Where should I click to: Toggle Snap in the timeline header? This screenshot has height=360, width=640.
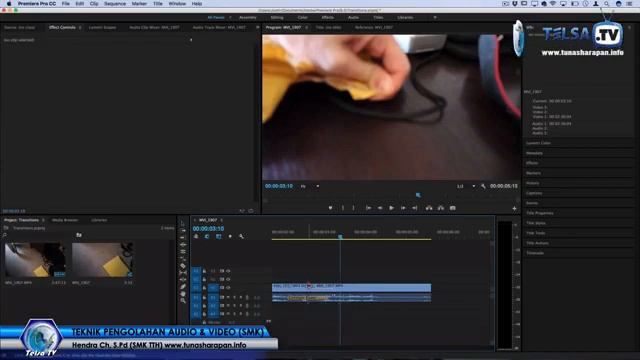[x=207, y=236]
